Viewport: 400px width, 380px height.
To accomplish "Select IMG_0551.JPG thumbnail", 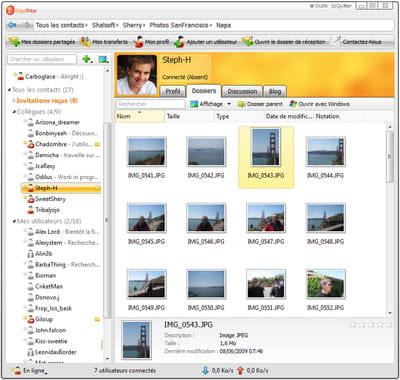I will [x=266, y=284].
